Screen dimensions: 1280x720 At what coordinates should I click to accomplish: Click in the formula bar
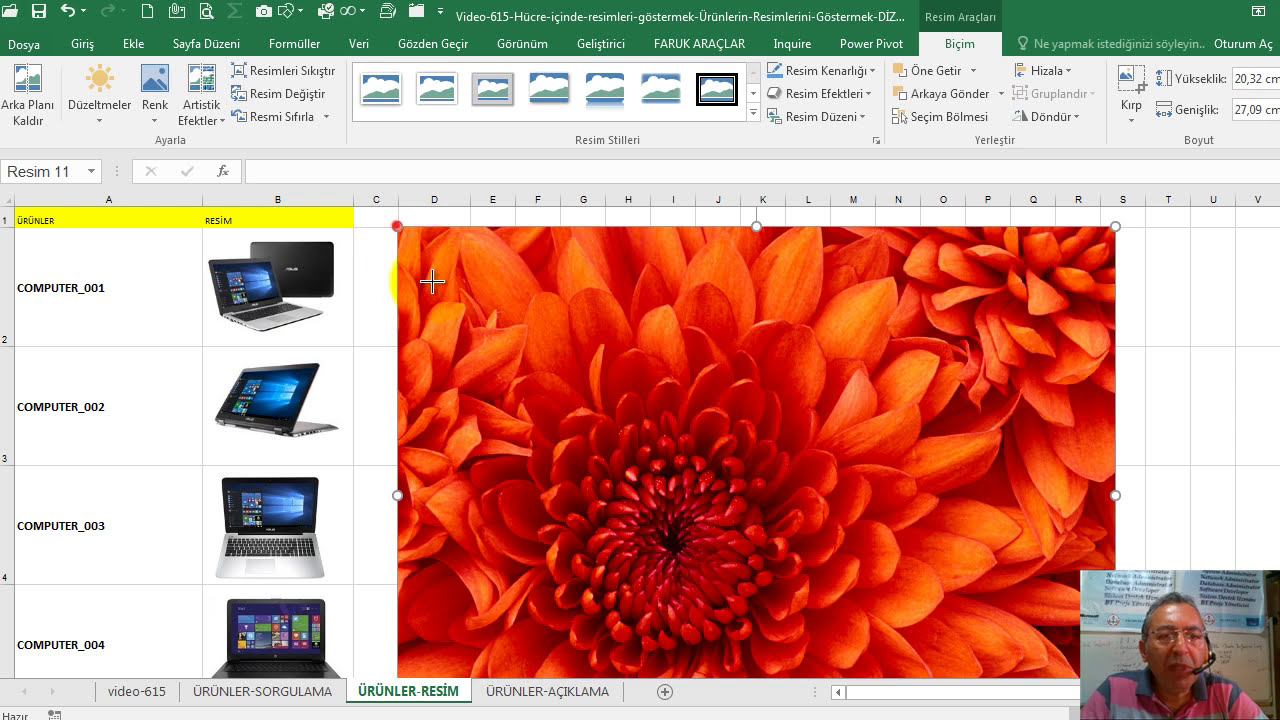click(762, 172)
